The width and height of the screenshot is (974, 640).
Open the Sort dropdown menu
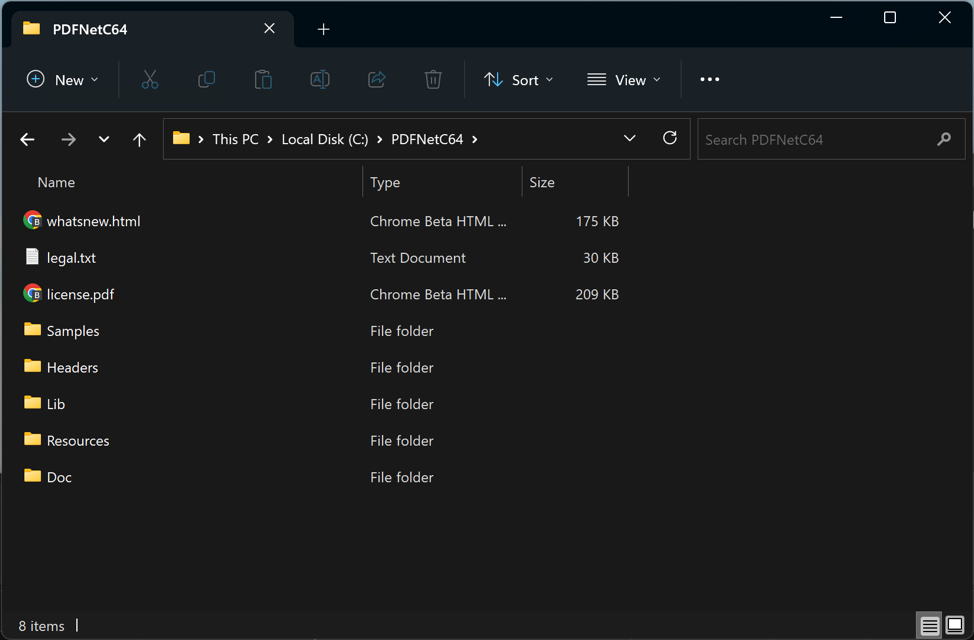(x=519, y=80)
